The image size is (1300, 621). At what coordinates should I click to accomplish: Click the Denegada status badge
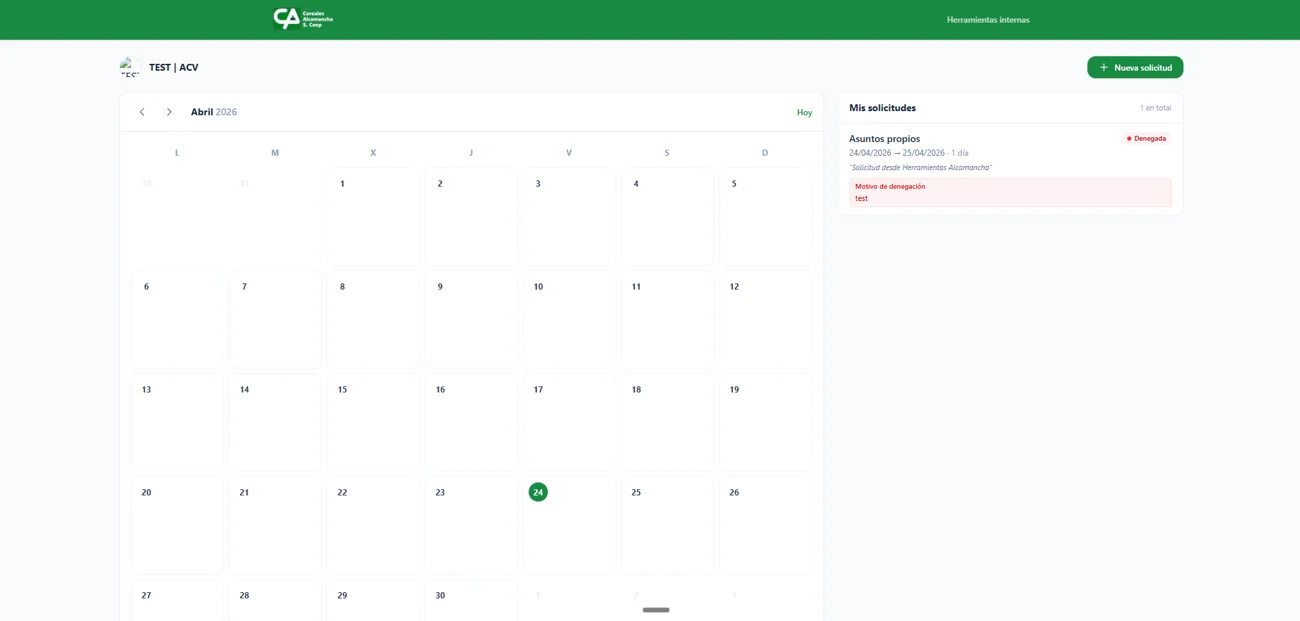coord(1146,139)
